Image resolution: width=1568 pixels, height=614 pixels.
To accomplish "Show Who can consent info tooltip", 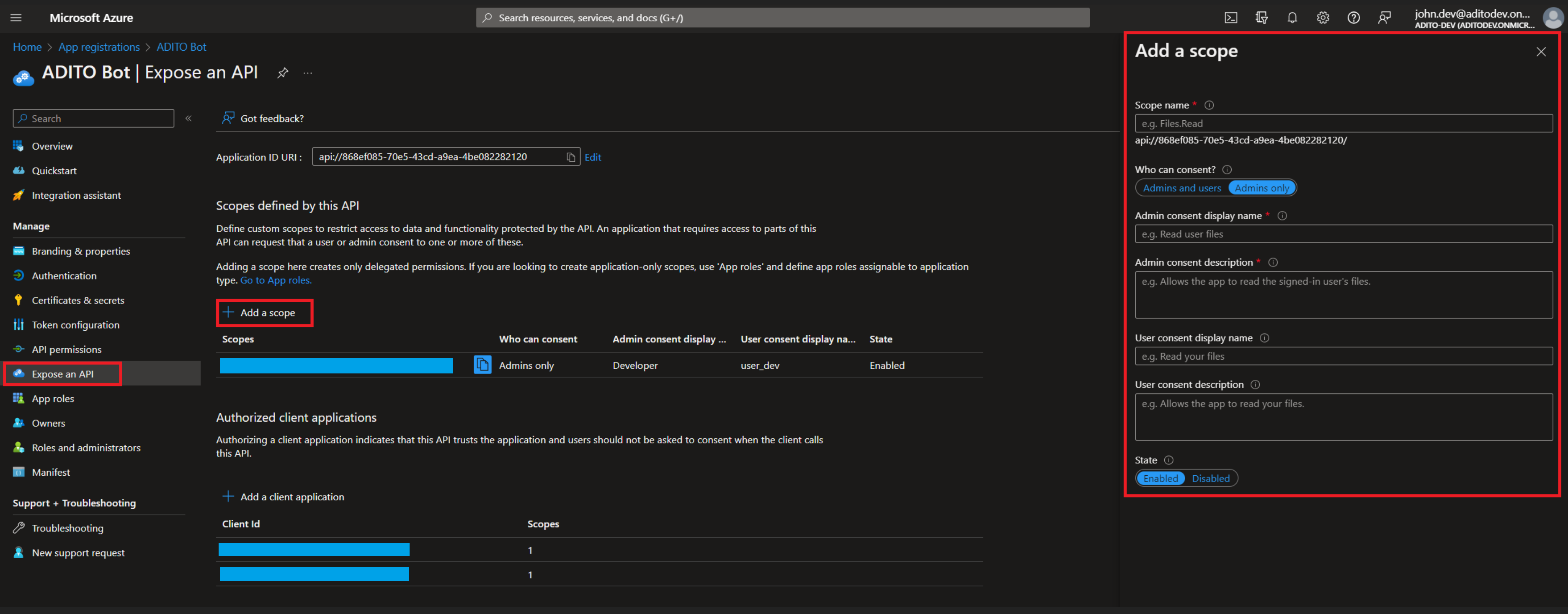I will pos(1227,169).
